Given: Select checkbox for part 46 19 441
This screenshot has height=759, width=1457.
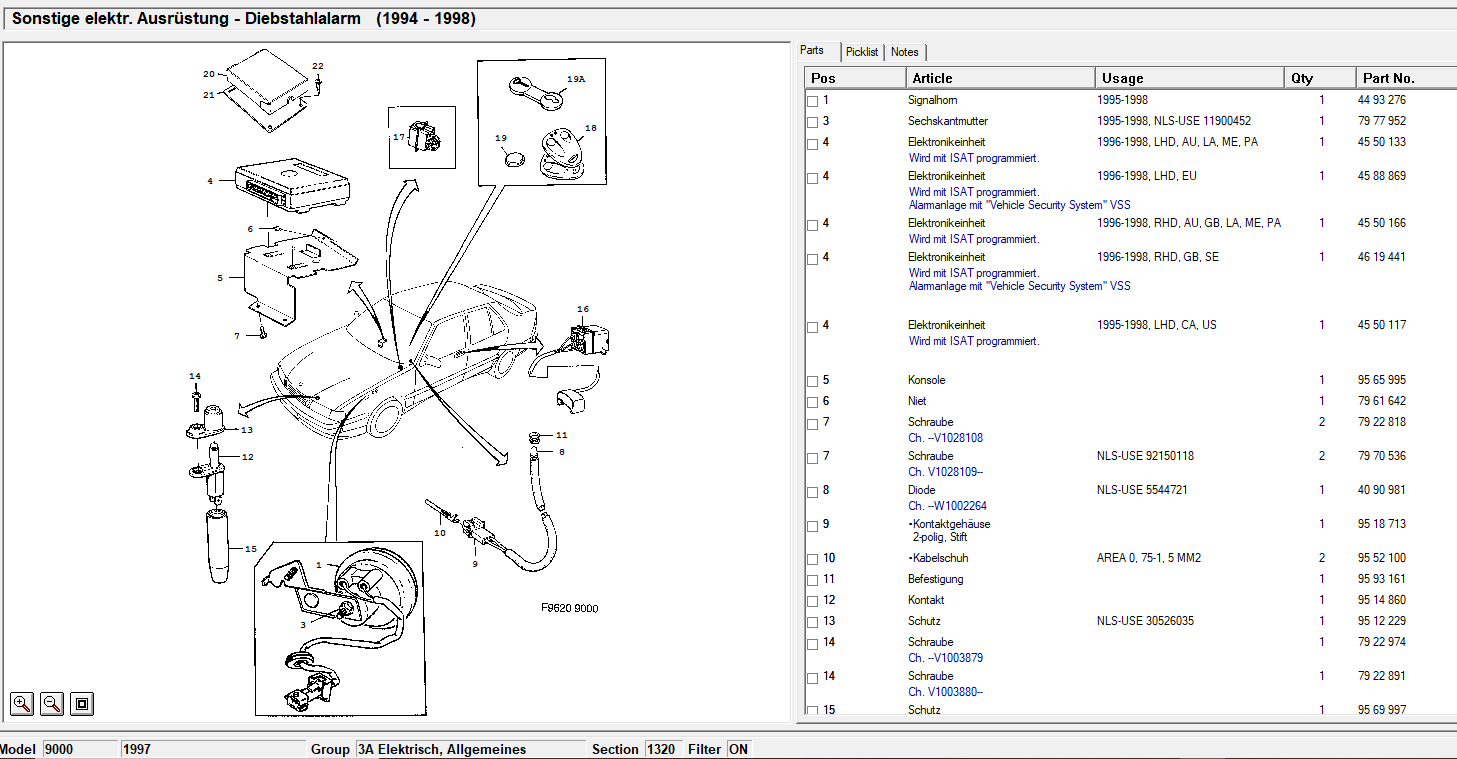Looking at the screenshot, I should coord(813,258).
